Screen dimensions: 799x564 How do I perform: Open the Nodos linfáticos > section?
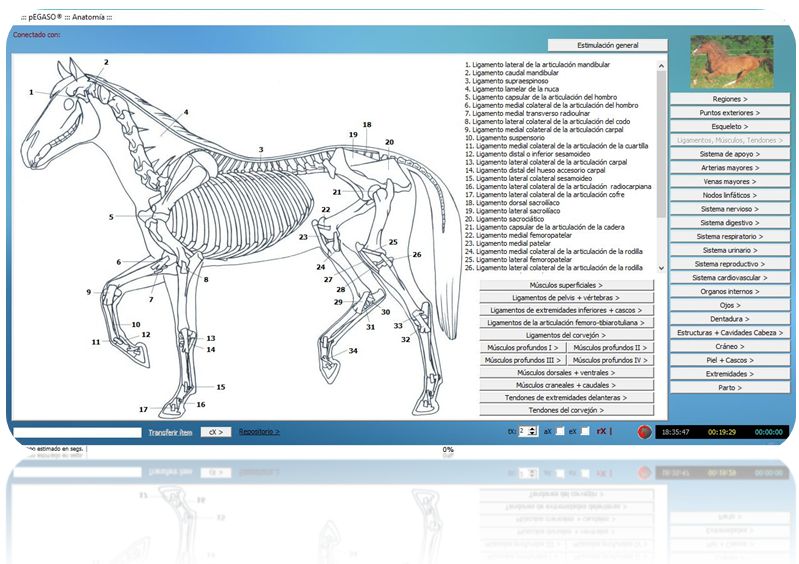730,195
